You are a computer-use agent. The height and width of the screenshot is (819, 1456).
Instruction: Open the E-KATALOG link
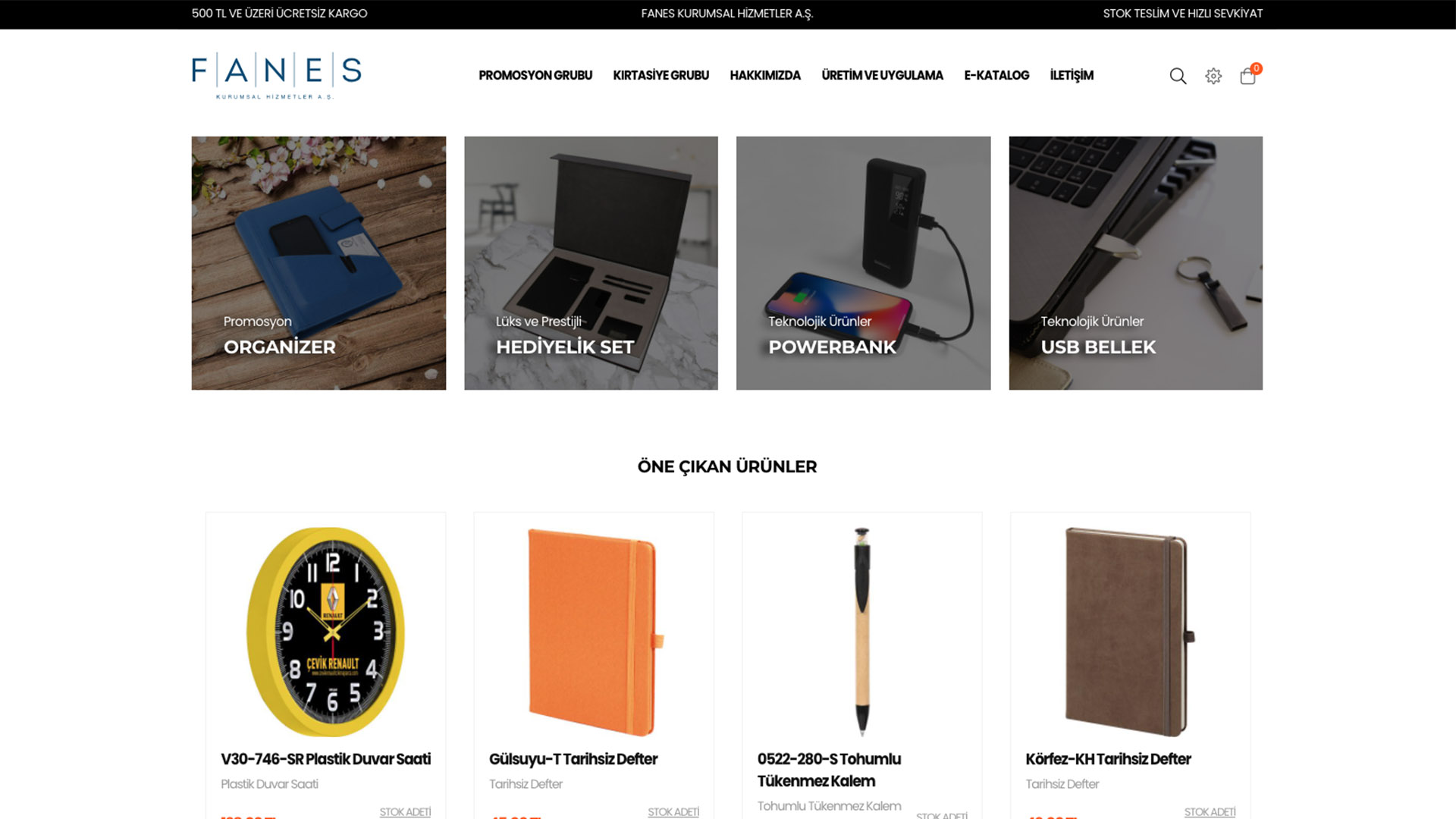pyautogui.click(x=996, y=75)
